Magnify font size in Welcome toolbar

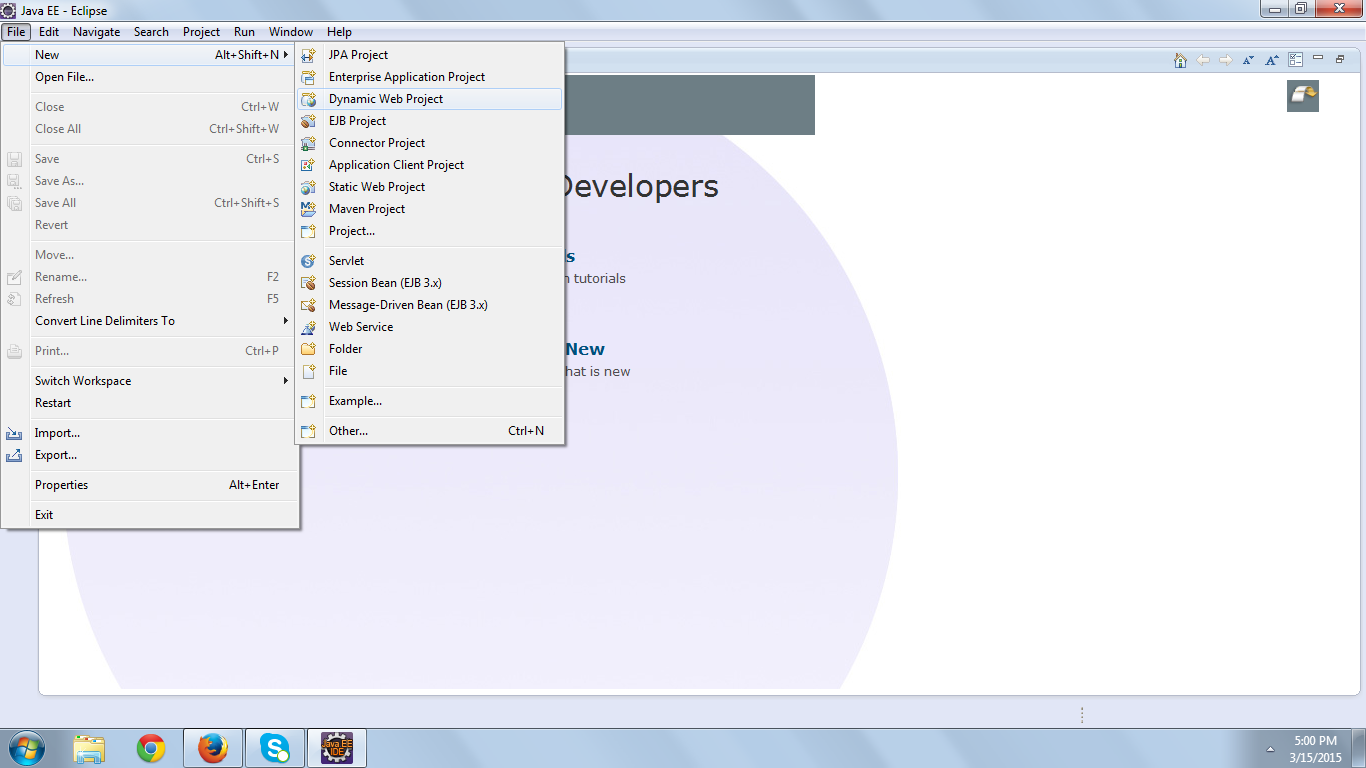click(x=1271, y=60)
